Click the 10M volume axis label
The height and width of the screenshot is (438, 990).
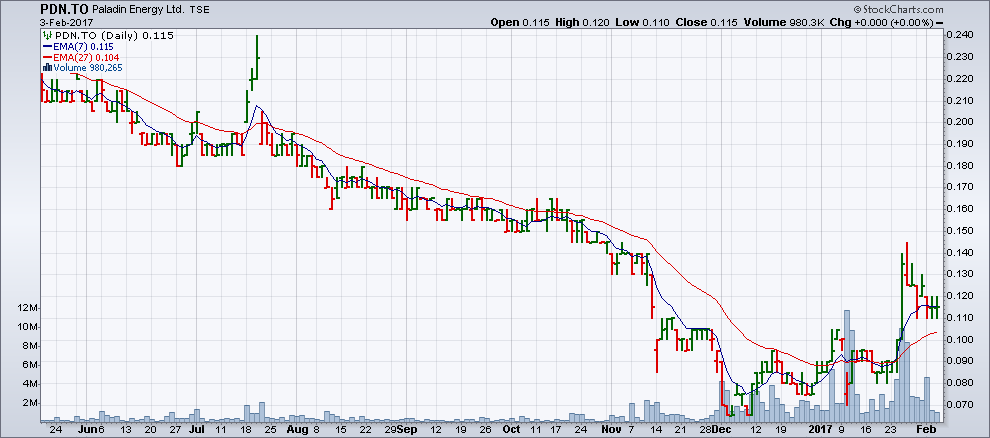tap(27, 327)
